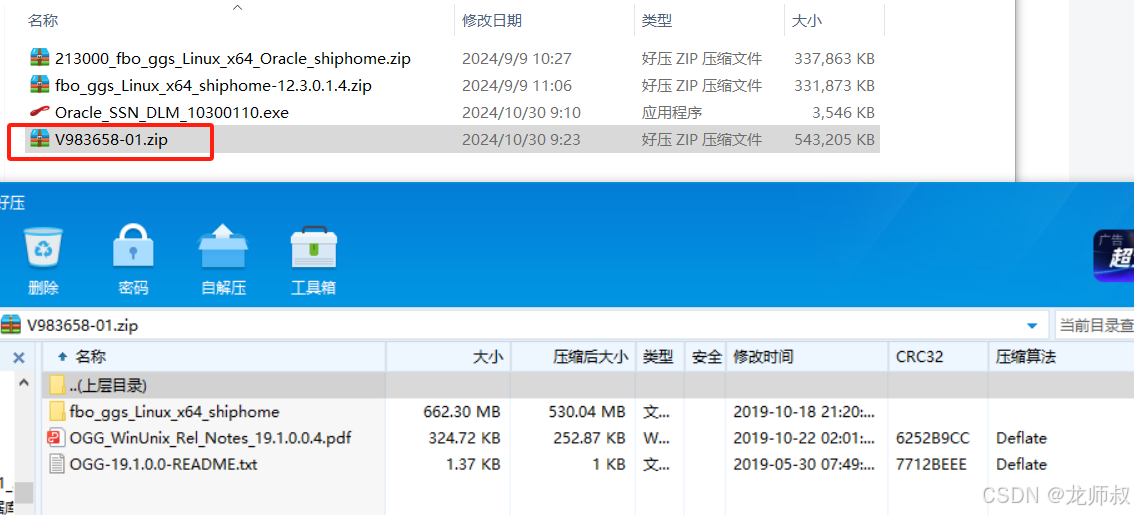Image resolution: width=1134 pixels, height=515 pixels.
Task: Click the V983658-01.zip archive icon in Explorer
Action: (40, 140)
